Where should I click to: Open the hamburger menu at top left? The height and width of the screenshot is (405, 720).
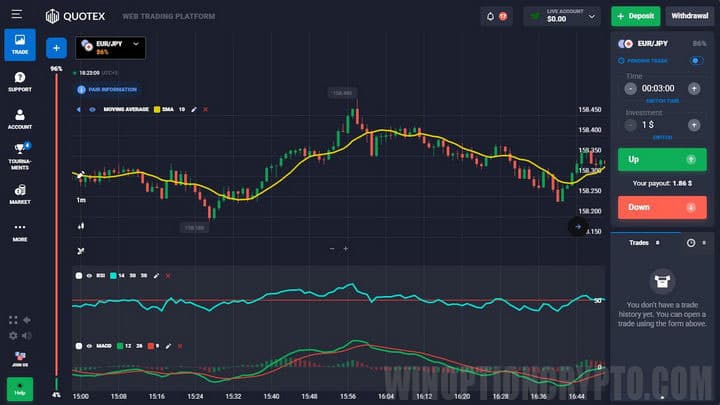(17, 14)
